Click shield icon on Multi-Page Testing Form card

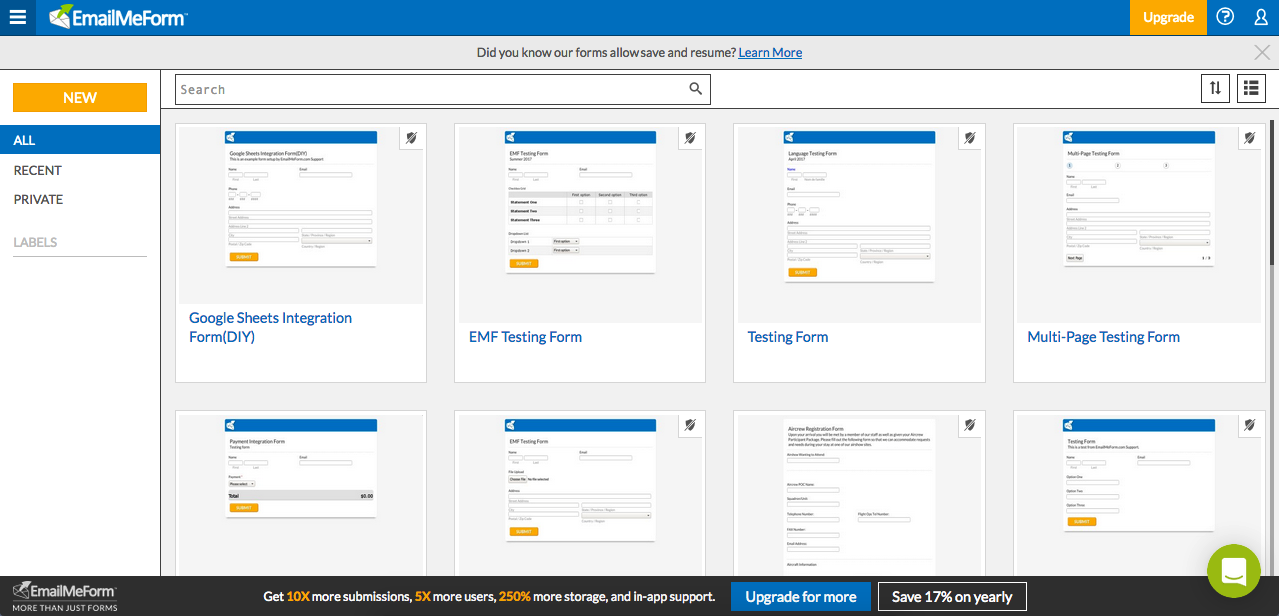[1250, 138]
